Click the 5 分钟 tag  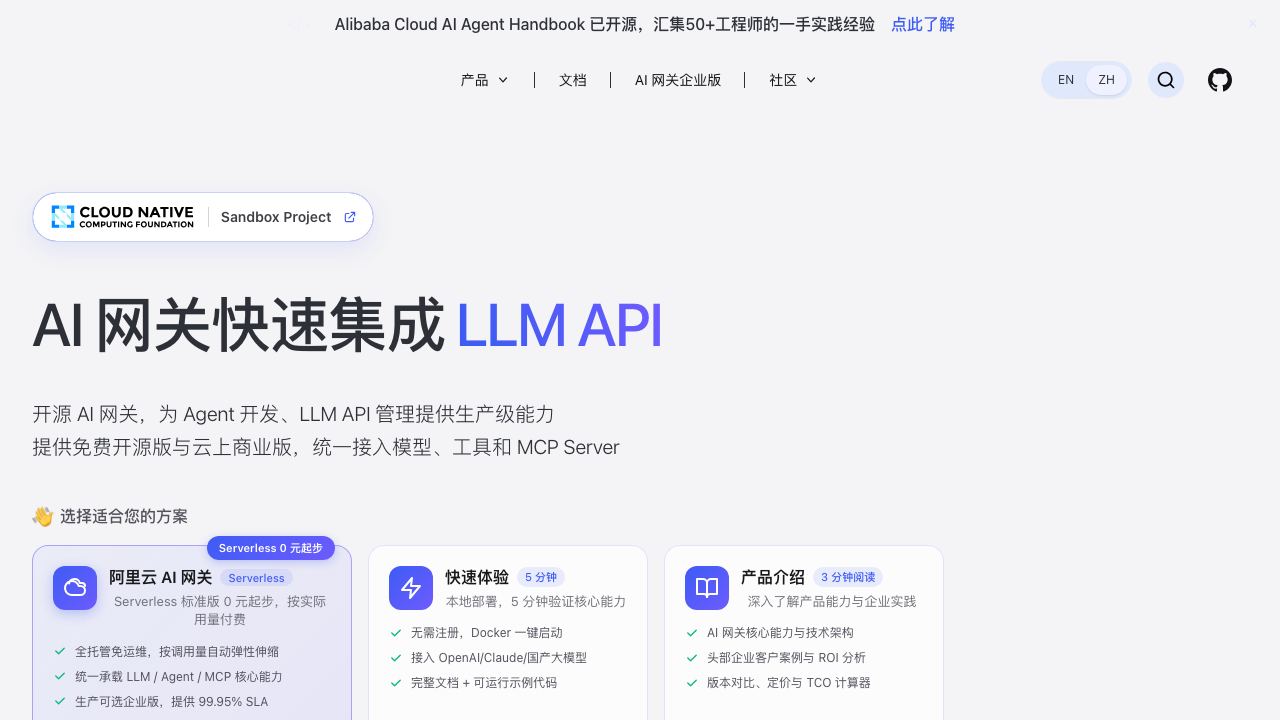[541, 577]
